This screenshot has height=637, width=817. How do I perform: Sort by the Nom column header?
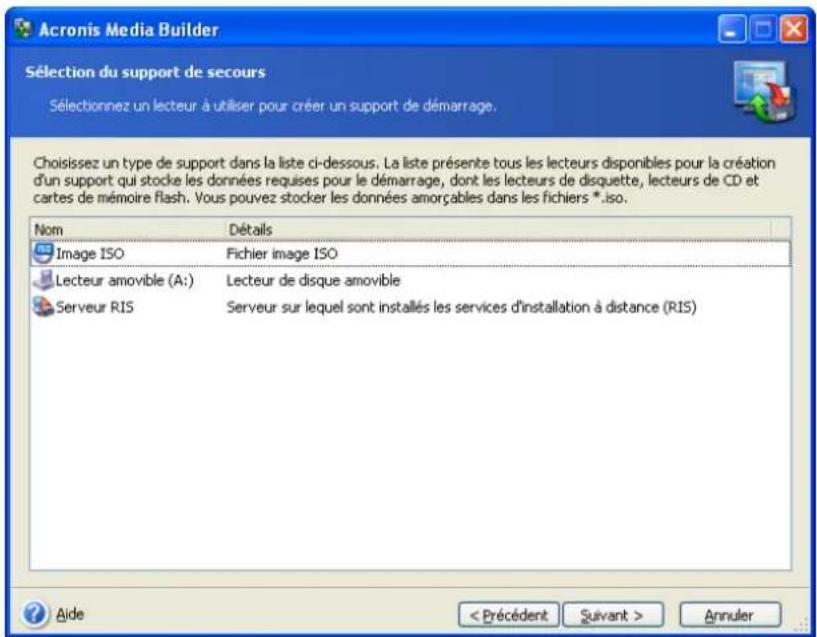pyautogui.click(x=127, y=230)
